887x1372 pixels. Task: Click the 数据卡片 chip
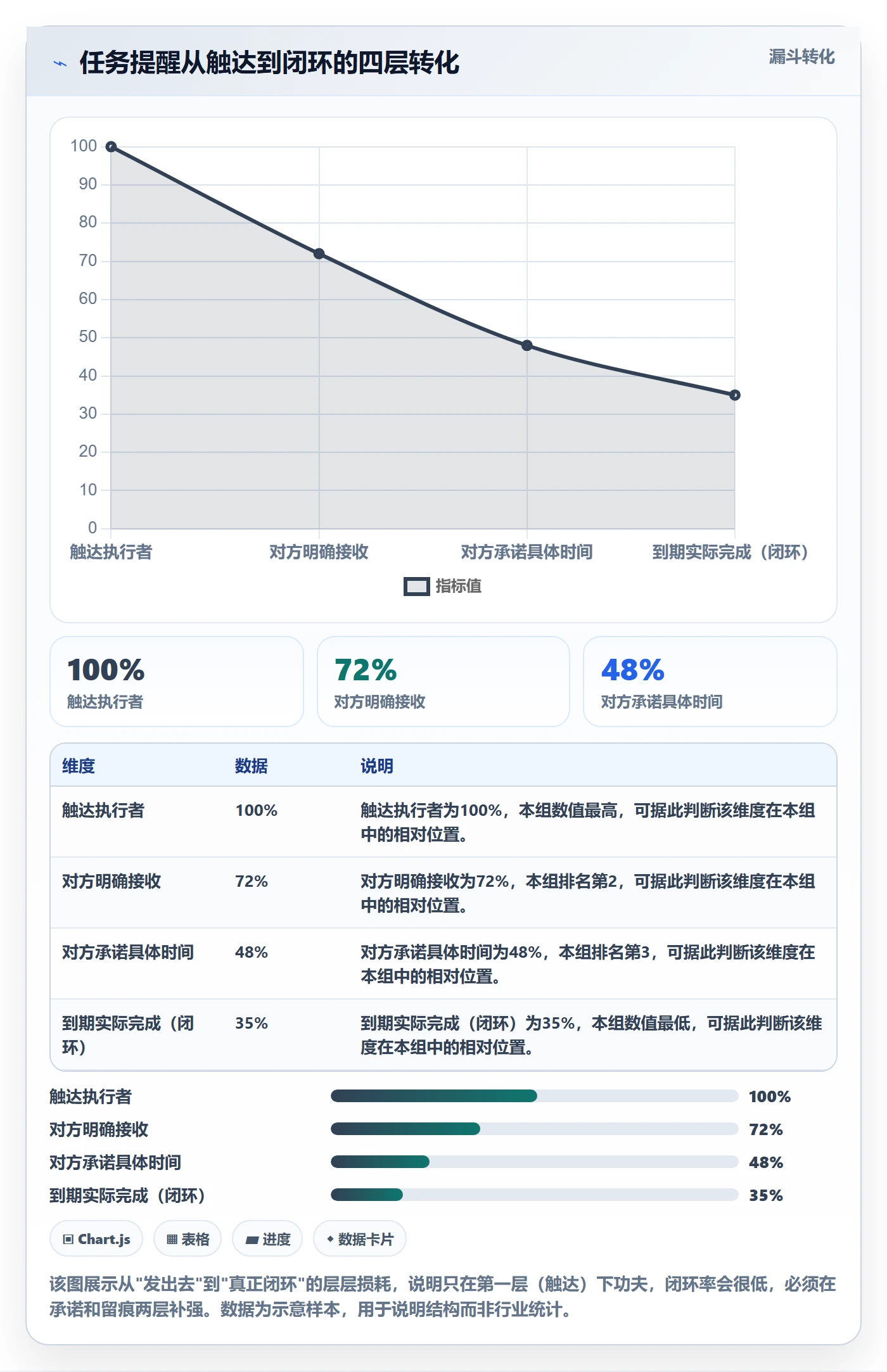coord(360,1238)
